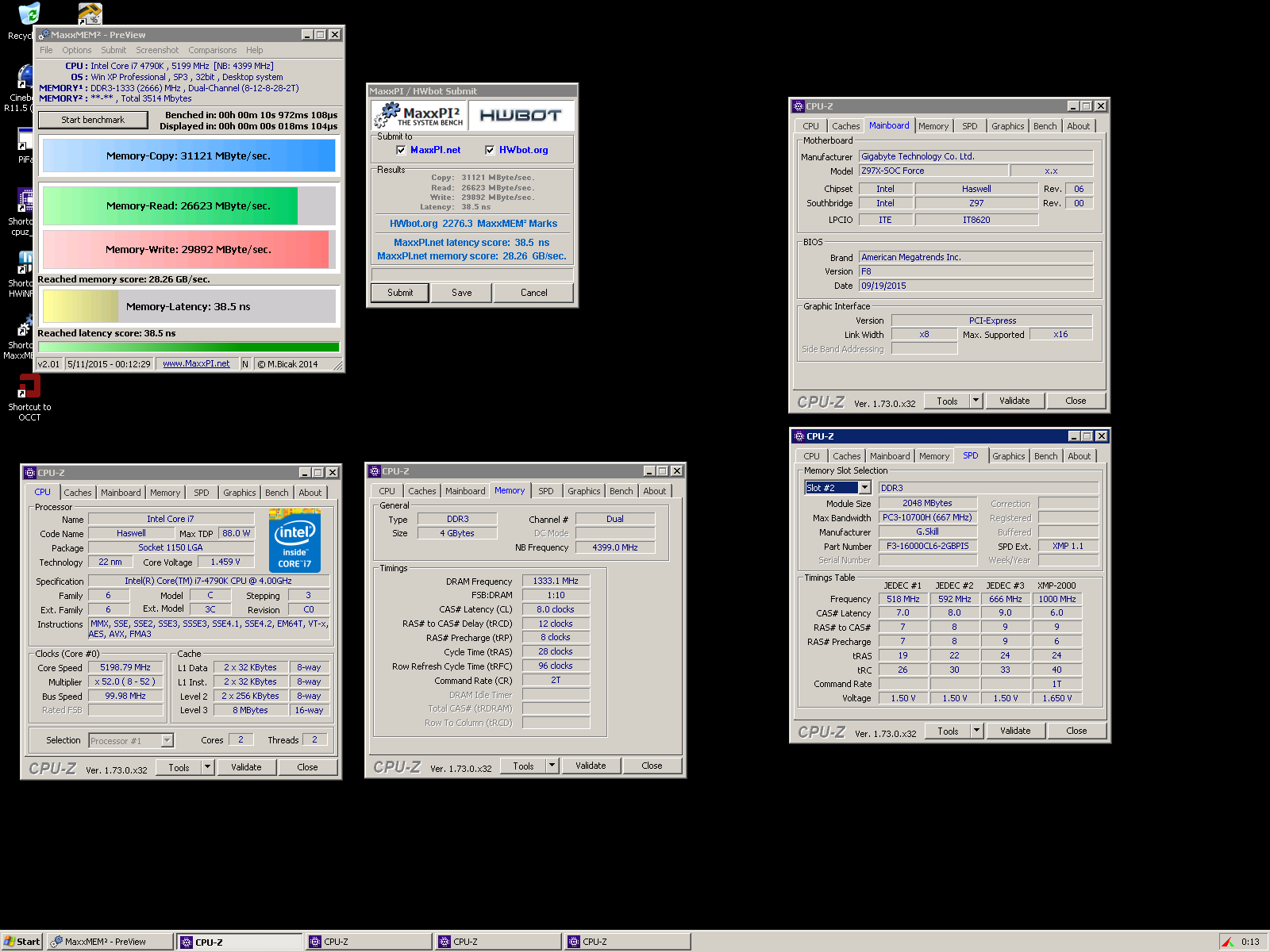Click the yellow Memory-Latency result bar

[x=189, y=306]
